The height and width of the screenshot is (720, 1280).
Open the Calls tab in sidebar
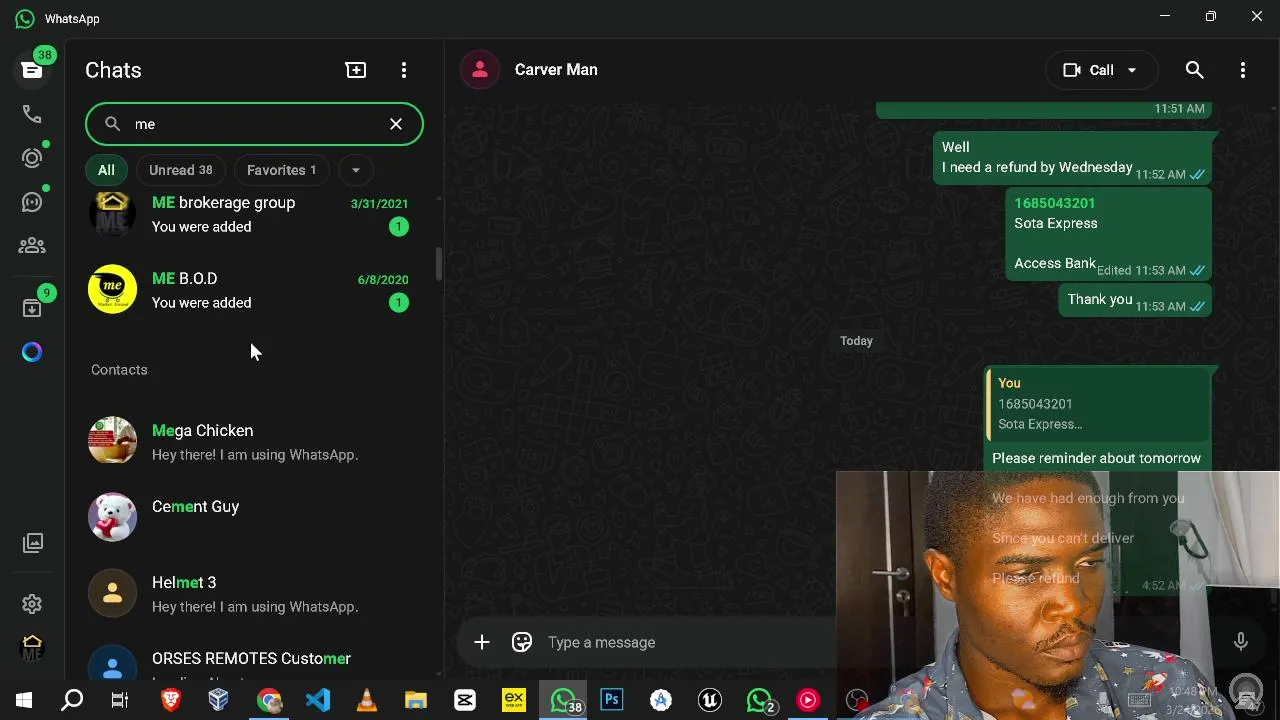[32, 114]
